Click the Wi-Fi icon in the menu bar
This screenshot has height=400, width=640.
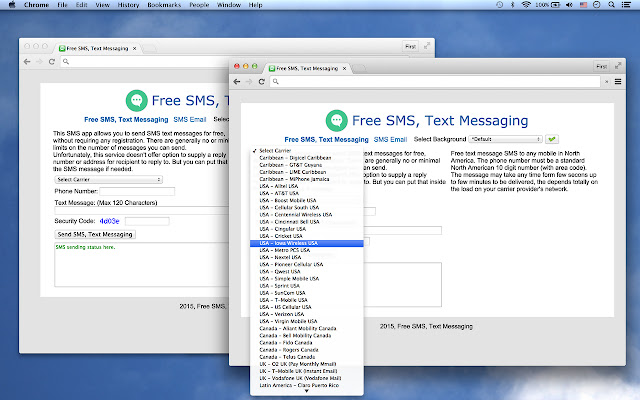[526, 5]
